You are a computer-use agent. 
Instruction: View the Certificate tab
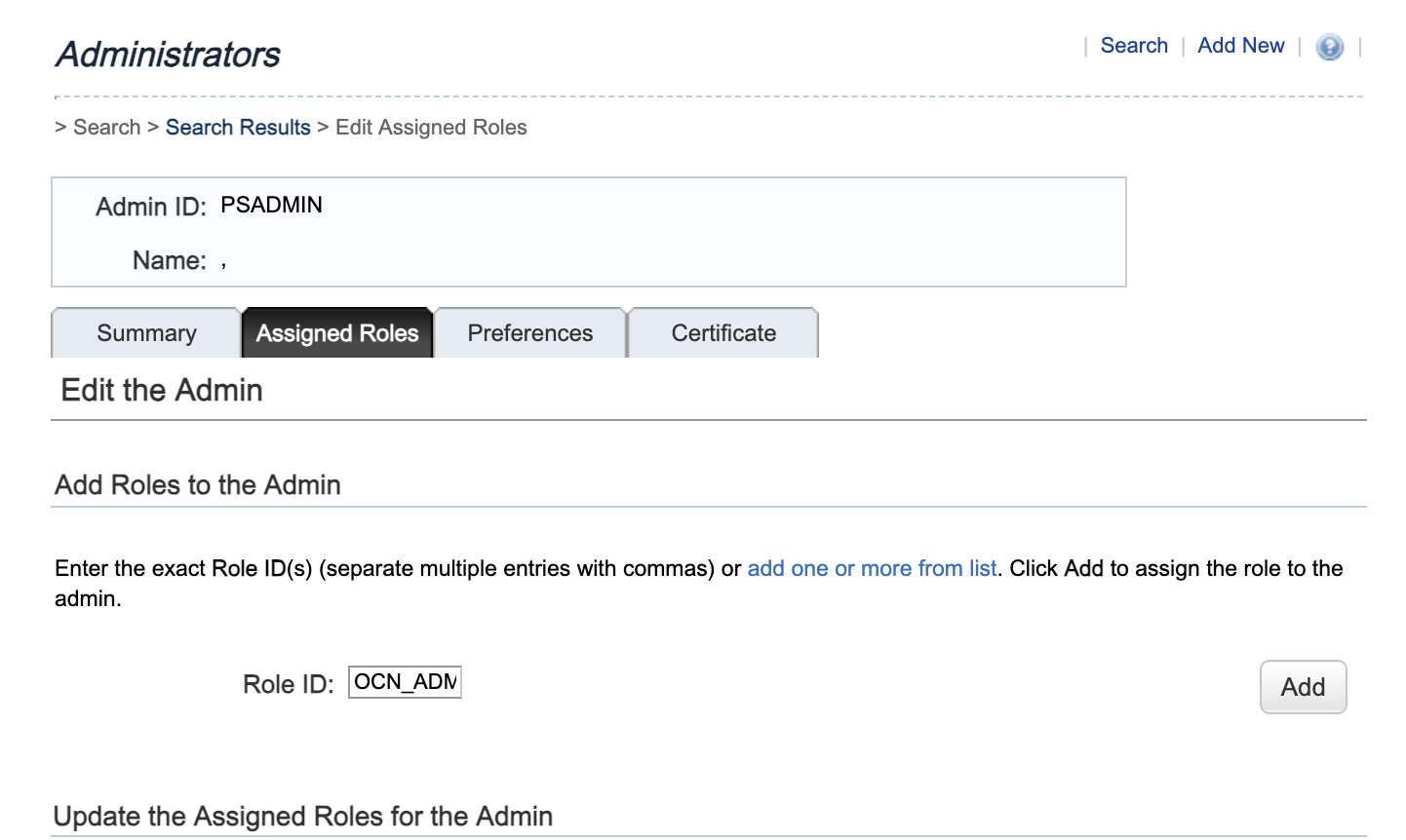[723, 332]
